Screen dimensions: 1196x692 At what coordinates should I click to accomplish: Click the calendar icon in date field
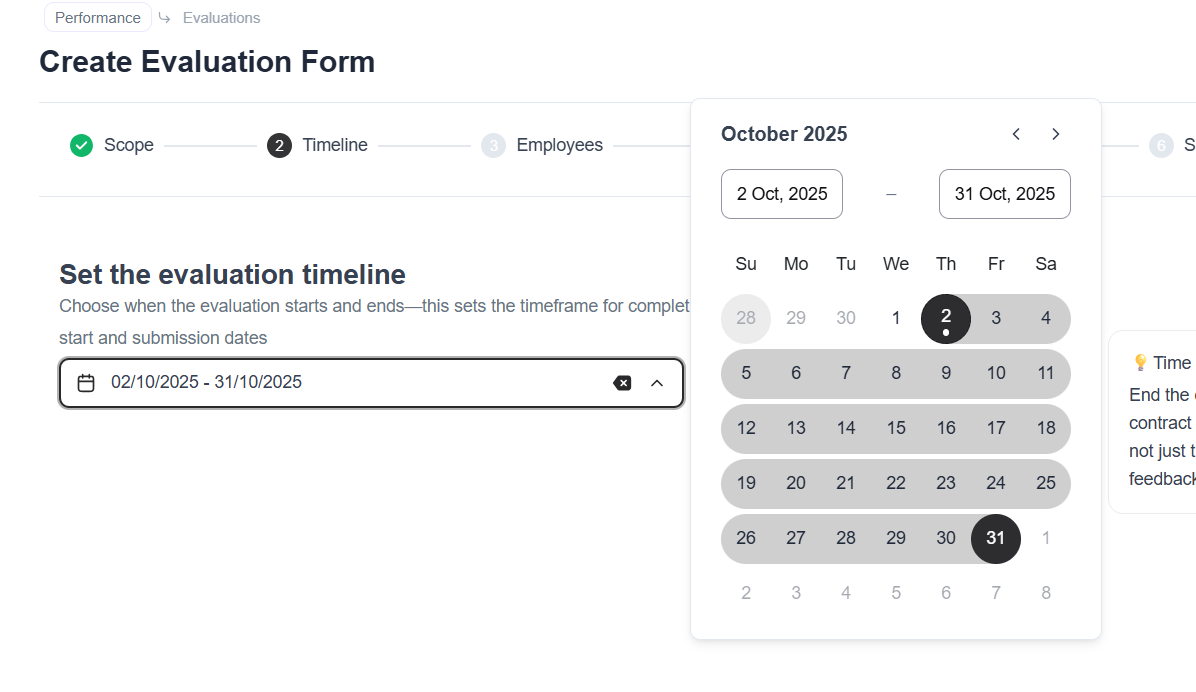(86, 383)
